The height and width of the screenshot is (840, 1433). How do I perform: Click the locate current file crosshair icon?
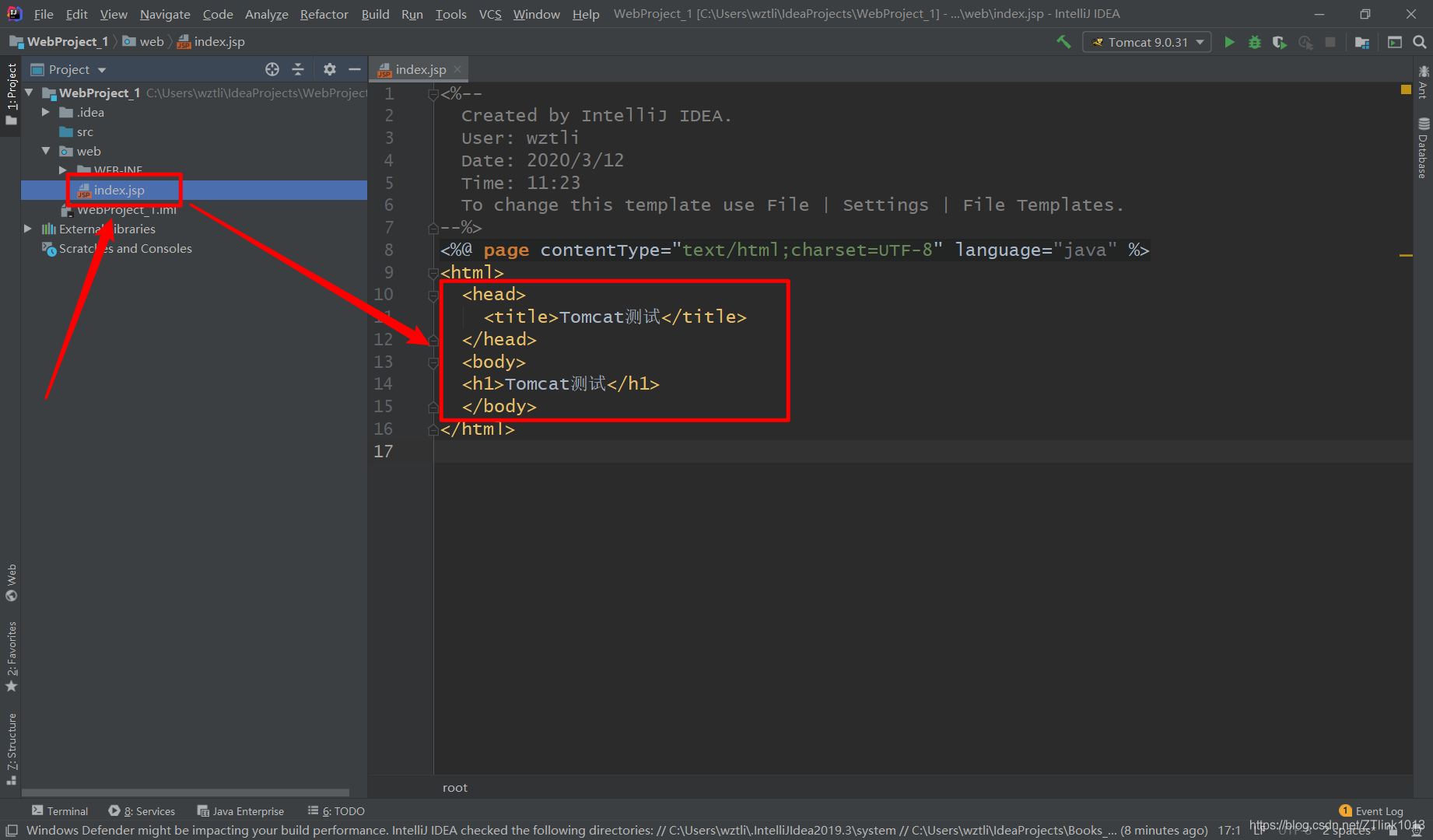pos(272,69)
